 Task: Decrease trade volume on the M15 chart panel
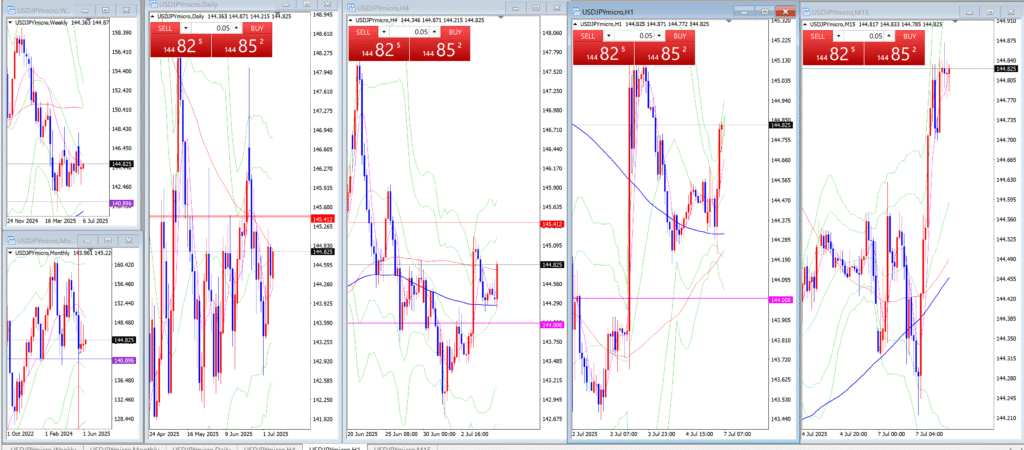tap(839, 36)
